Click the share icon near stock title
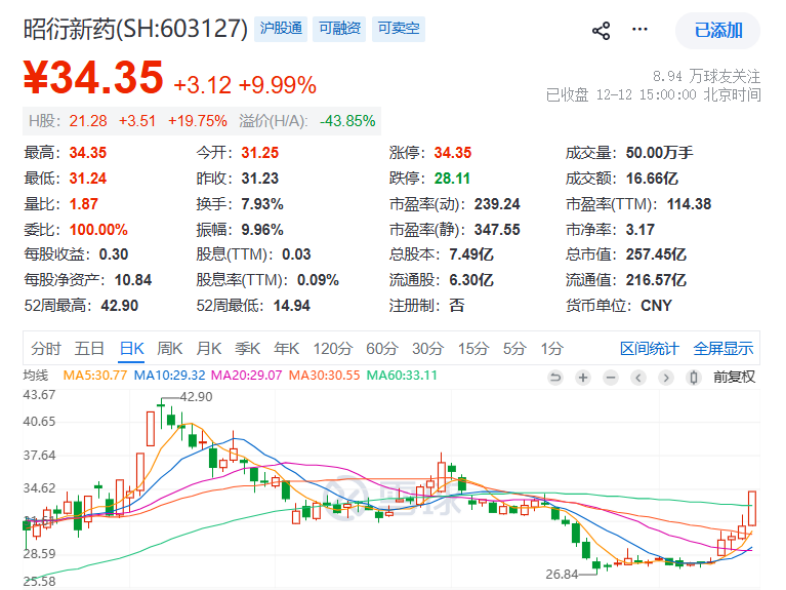 click(601, 30)
